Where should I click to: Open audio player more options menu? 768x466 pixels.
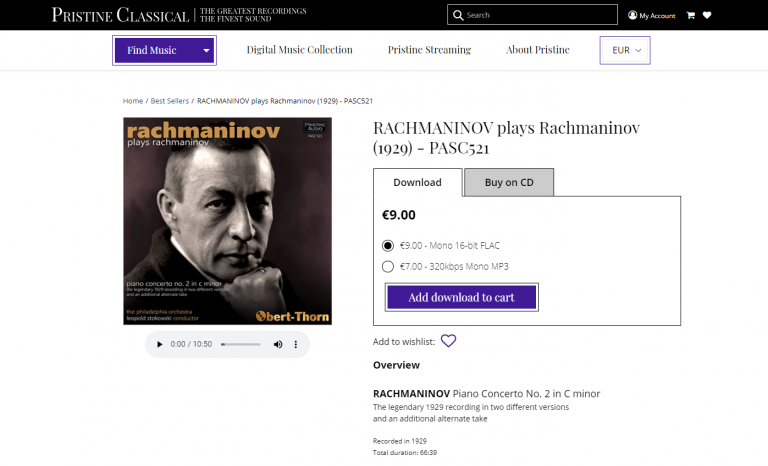pyautogui.click(x=295, y=344)
